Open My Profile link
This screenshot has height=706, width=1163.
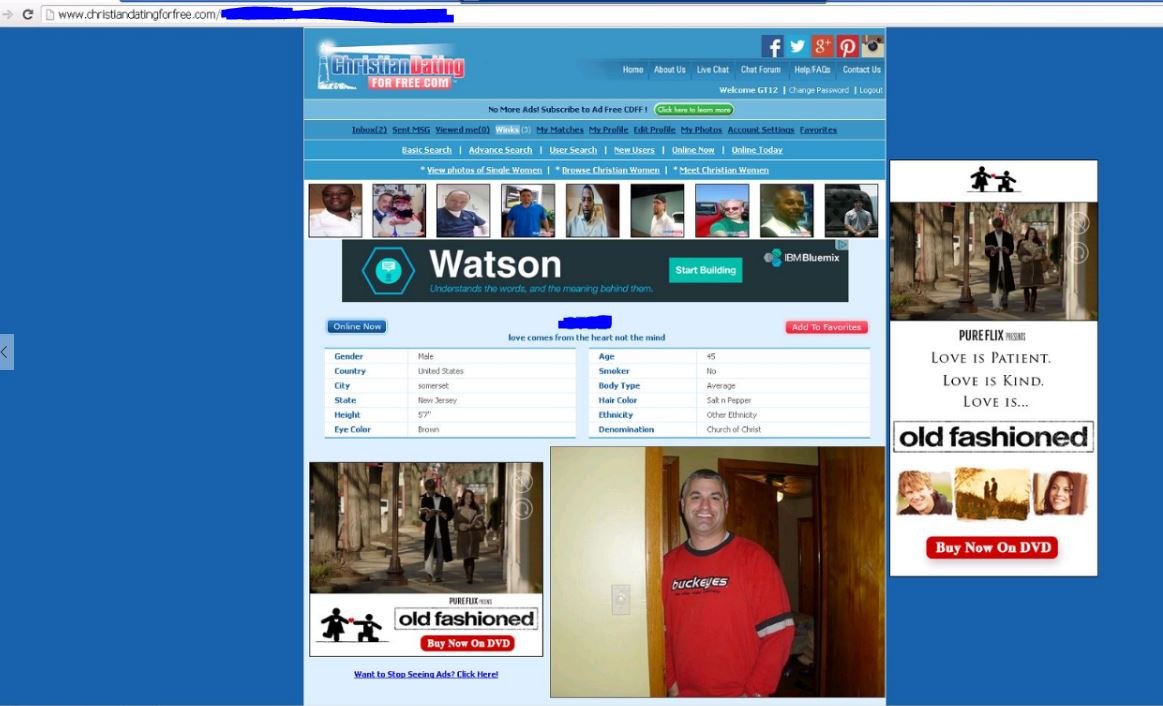(x=608, y=130)
